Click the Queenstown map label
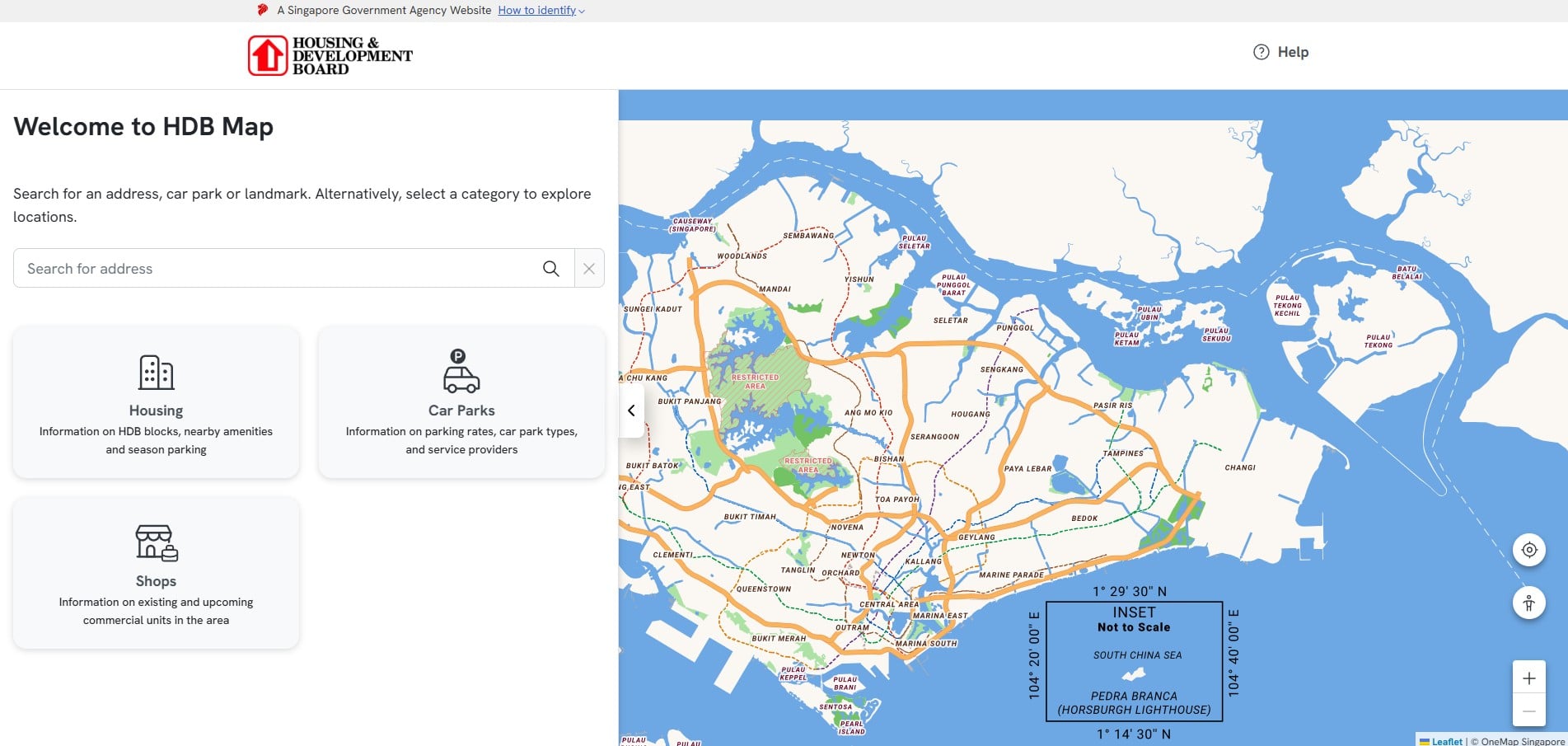 [x=764, y=589]
